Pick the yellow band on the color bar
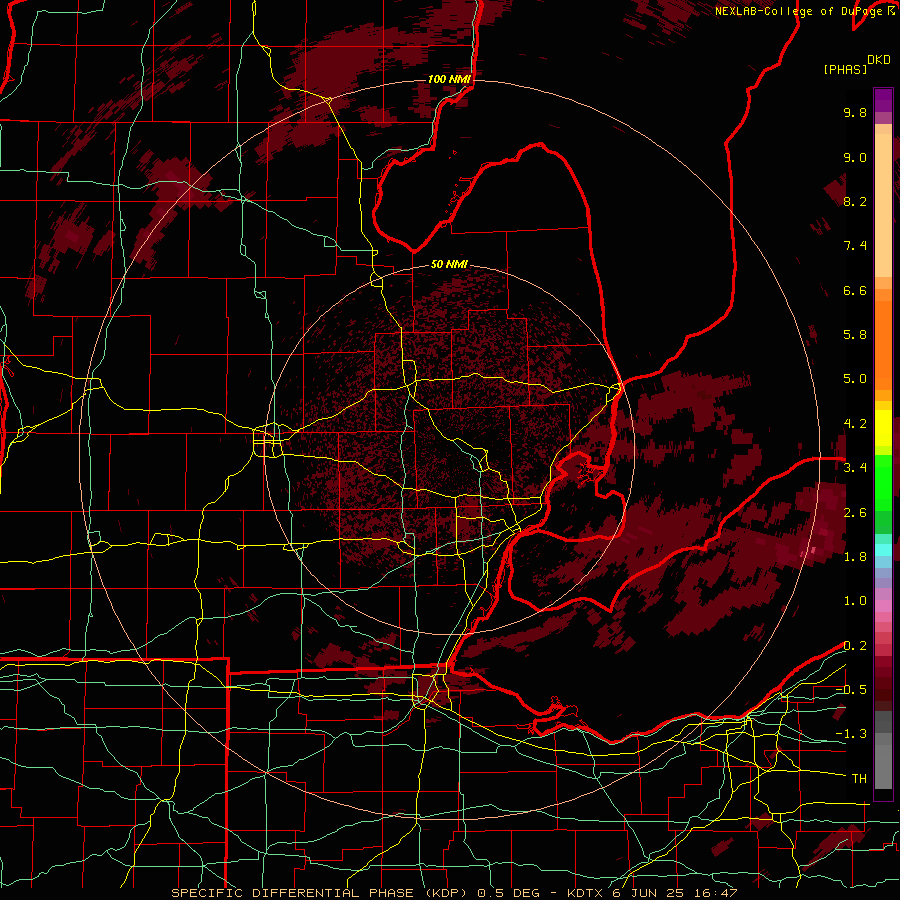 [883, 428]
